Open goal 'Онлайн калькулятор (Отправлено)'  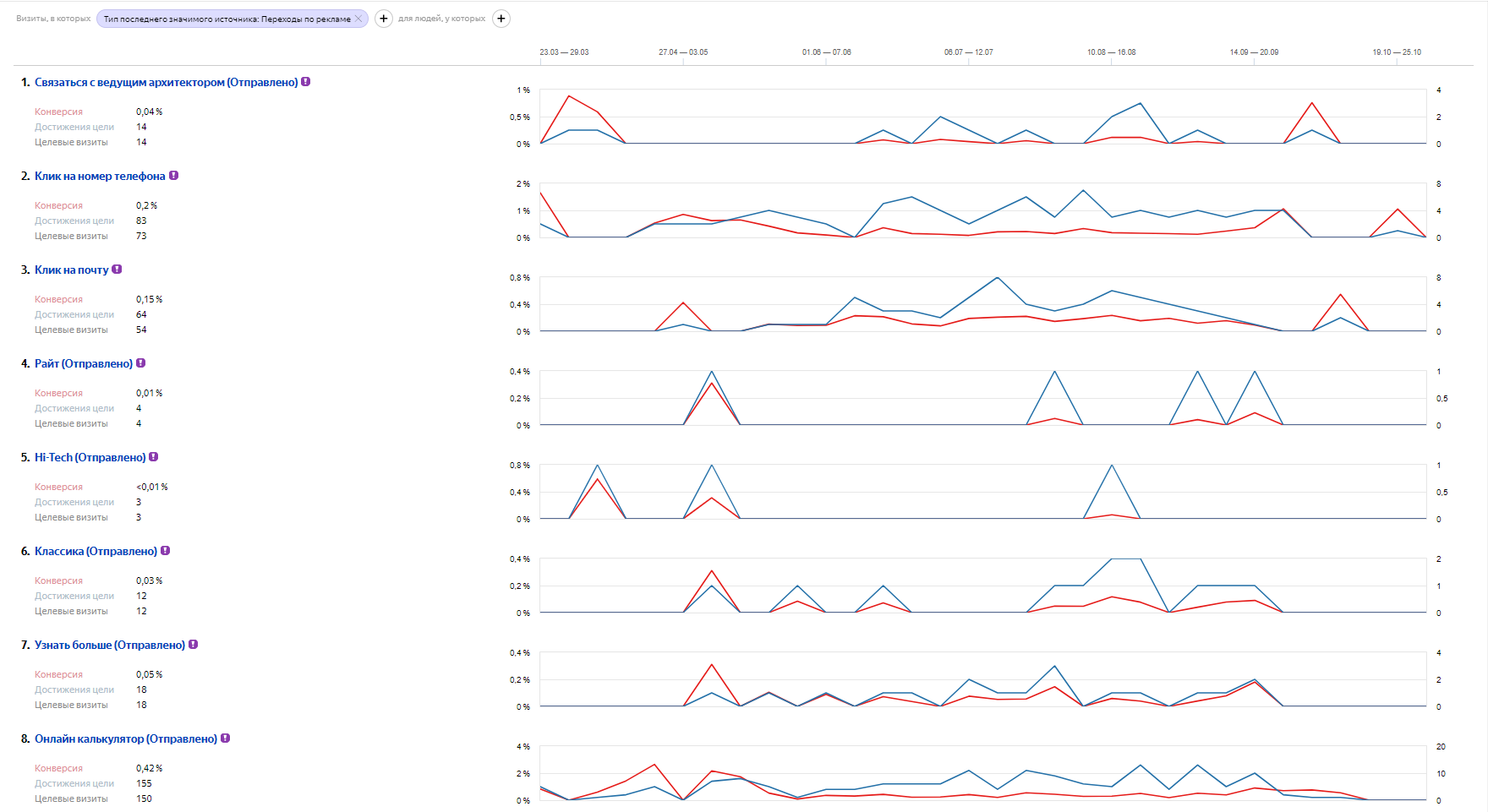tap(126, 738)
